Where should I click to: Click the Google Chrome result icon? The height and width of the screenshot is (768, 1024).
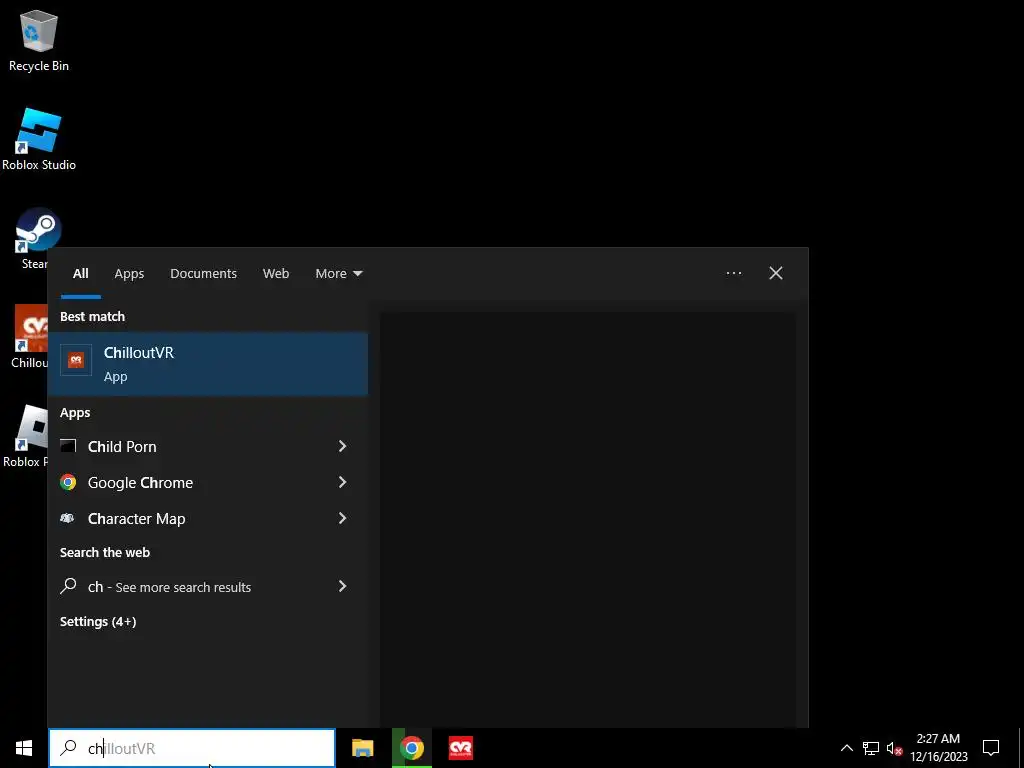(x=68, y=483)
